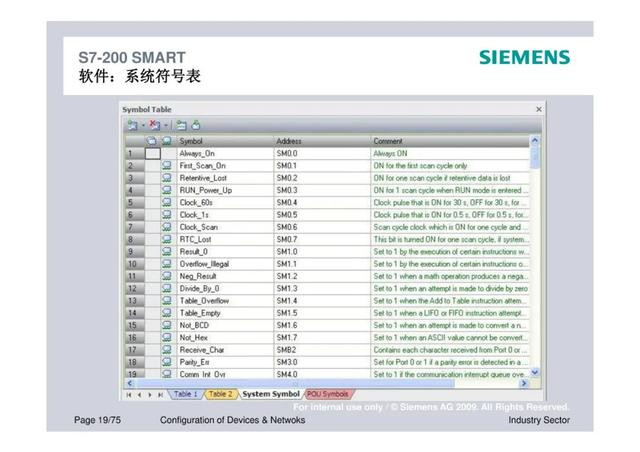This screenshot has width=640, height=452.
Task: Switch to the Table 2 tab
Action: pos(220,394)
